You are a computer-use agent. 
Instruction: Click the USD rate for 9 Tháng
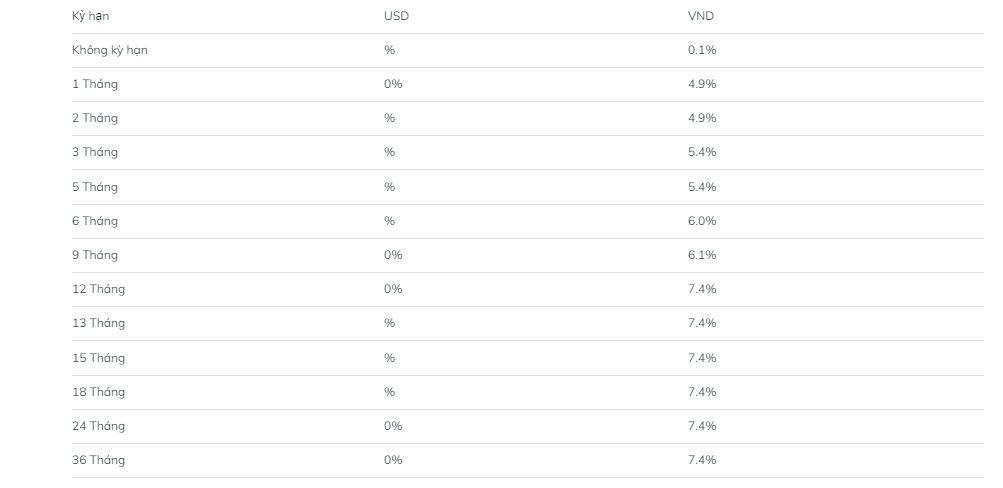point(393,255)
